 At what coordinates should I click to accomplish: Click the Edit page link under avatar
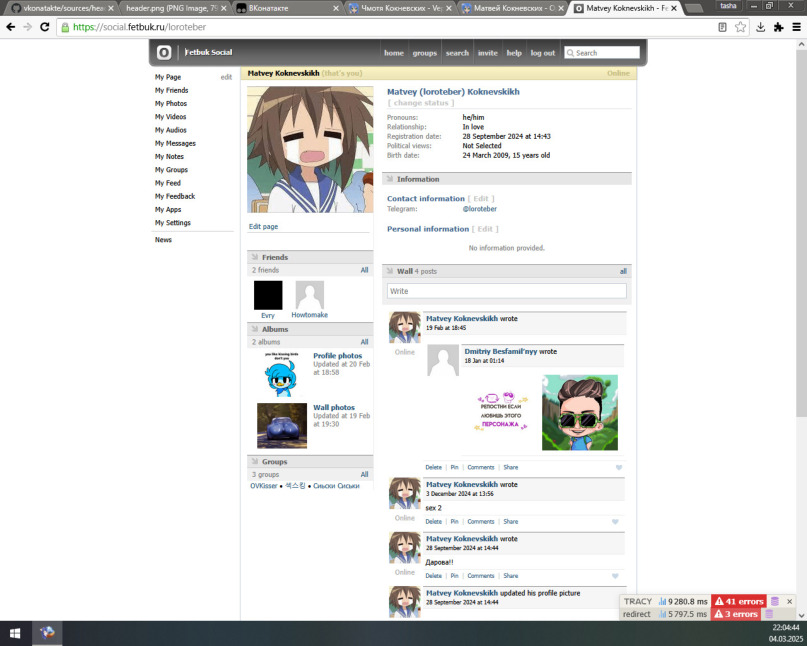pos(263,226)
